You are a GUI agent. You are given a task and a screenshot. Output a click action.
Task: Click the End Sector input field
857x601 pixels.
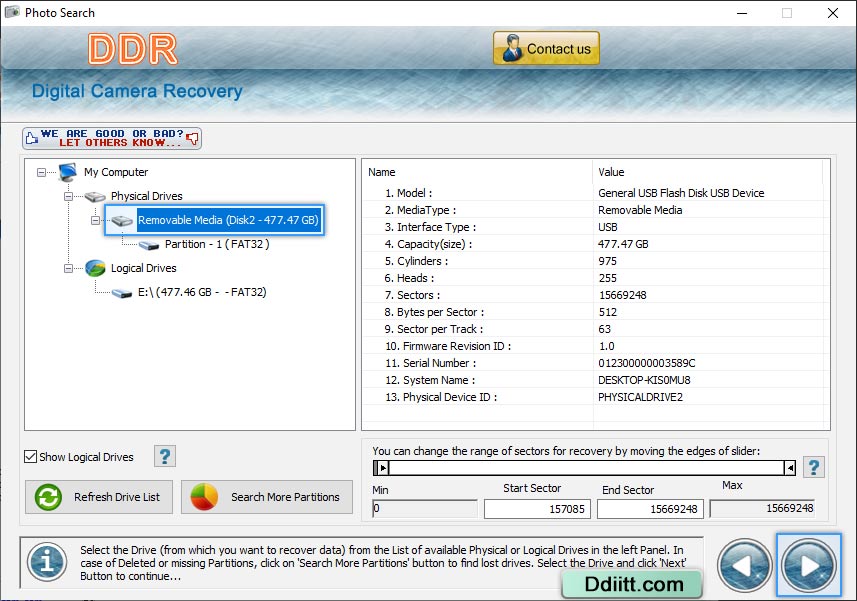[650, 509]
